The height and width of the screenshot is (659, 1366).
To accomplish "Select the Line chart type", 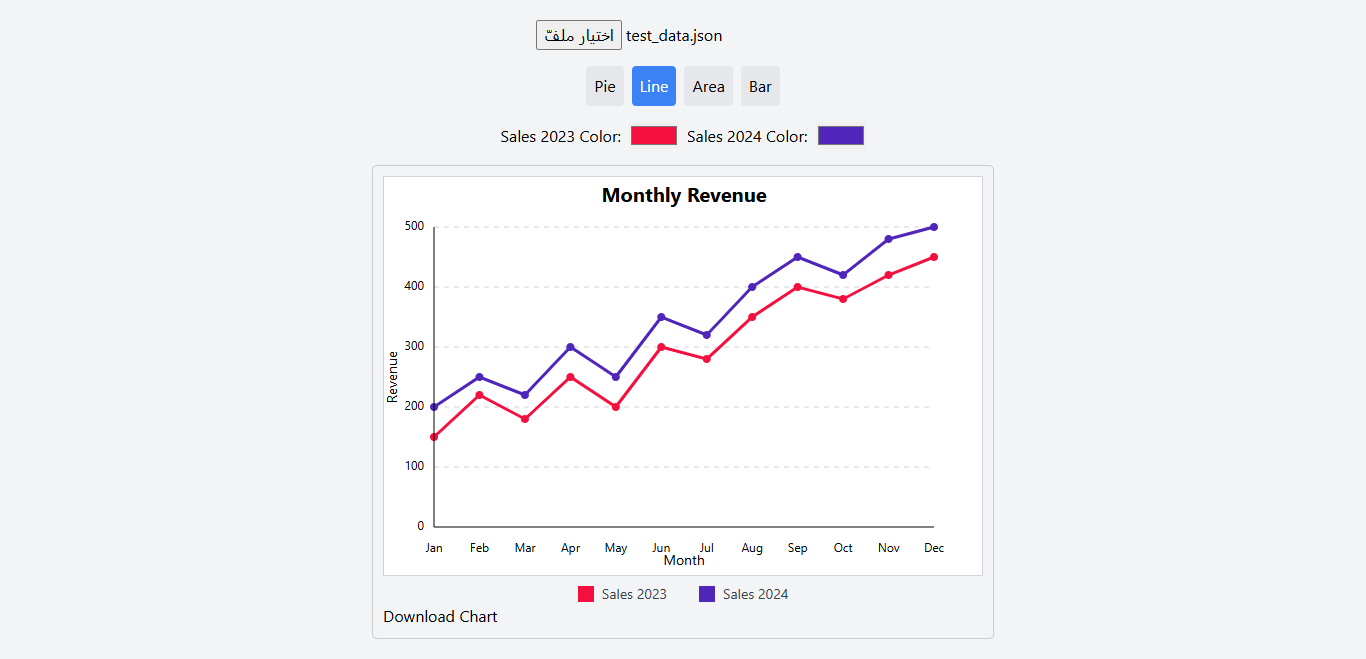I will 654,86.
